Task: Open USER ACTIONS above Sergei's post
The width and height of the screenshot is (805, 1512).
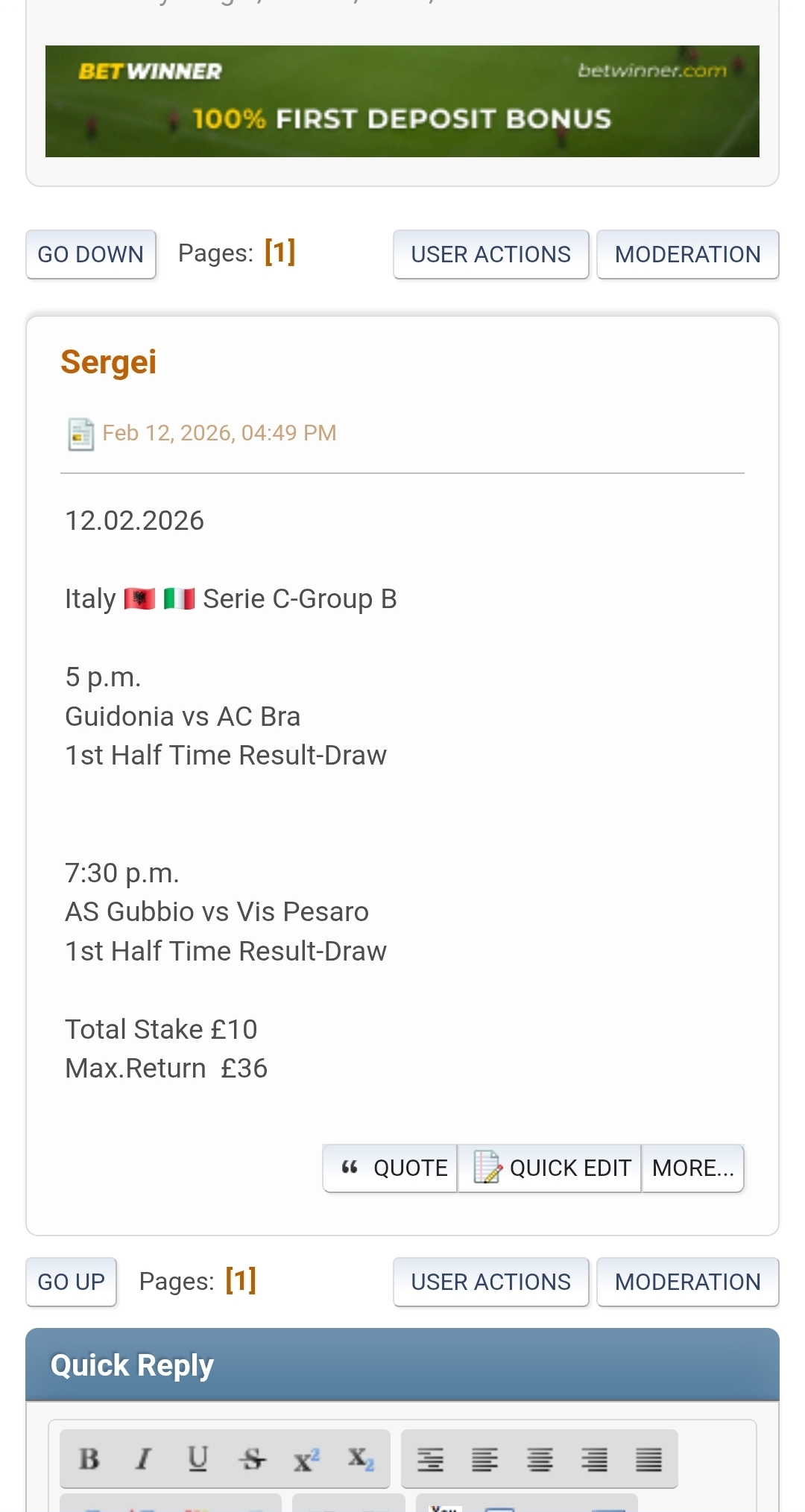Action: tap(490, 254)
